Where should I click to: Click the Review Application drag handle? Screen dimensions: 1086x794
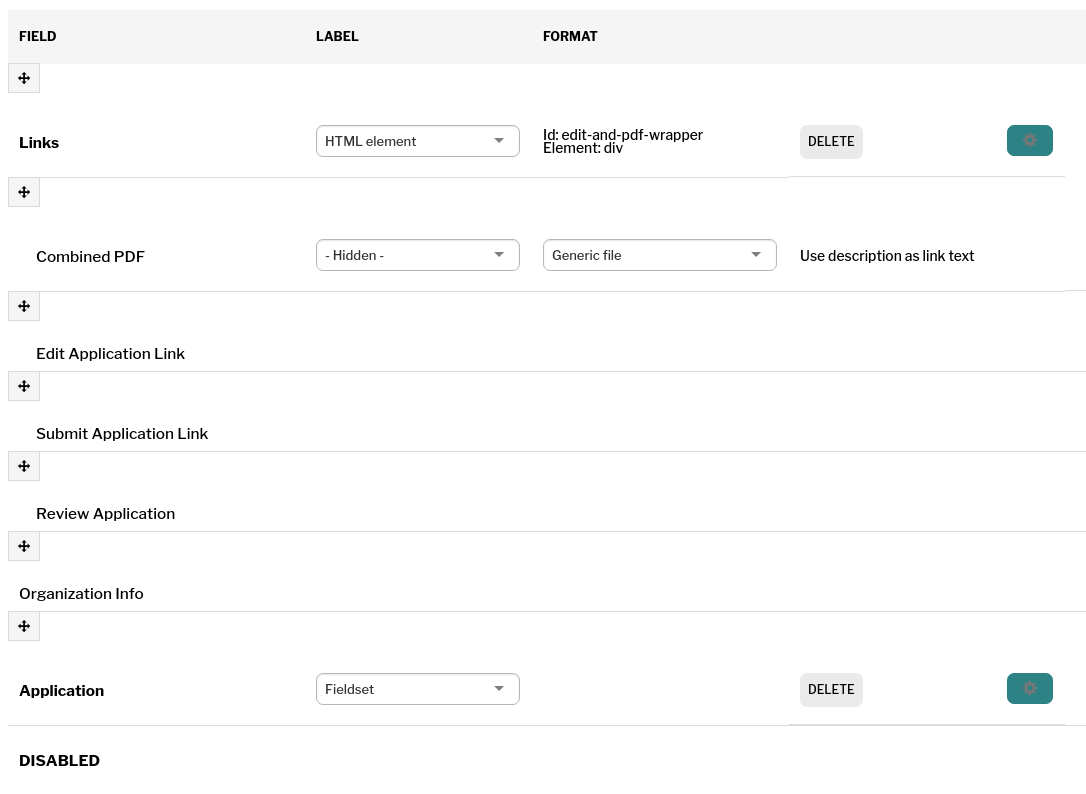coord(24,467)
